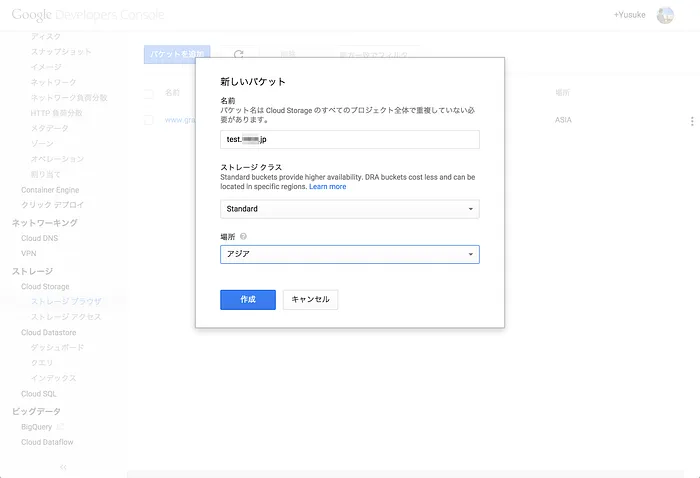Viewport: 700px width, 478px height.
Task: Open Cloud DNS in the sidebar
Action: (39, 238)
